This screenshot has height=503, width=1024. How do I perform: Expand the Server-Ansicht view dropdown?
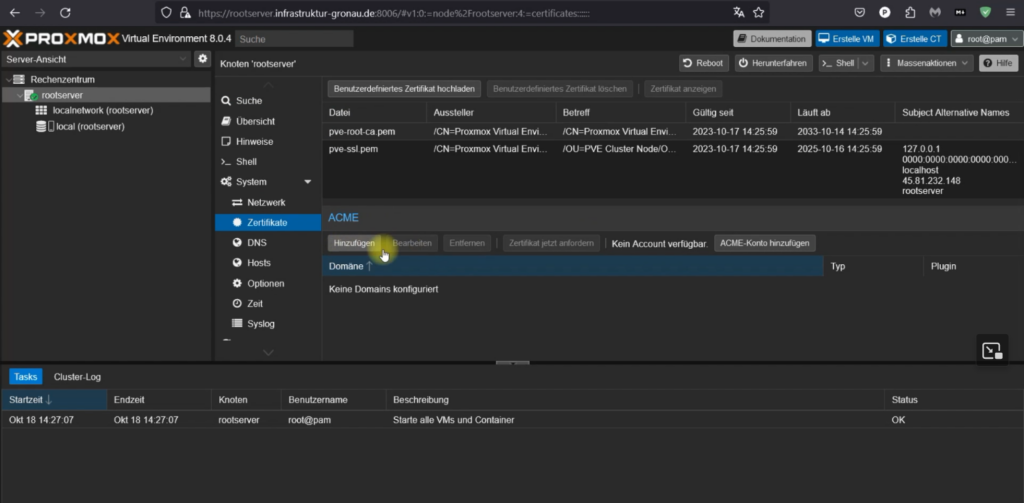coord(182,59)
